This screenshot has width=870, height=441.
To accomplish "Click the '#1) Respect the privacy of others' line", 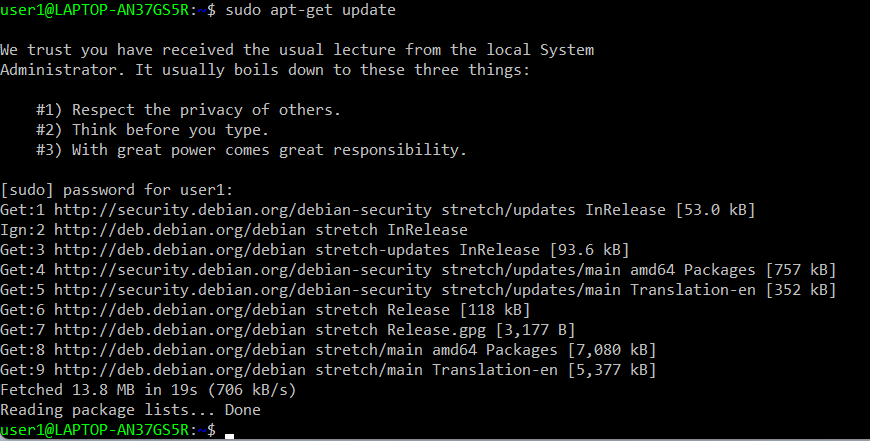I will (x=188, y=109).
